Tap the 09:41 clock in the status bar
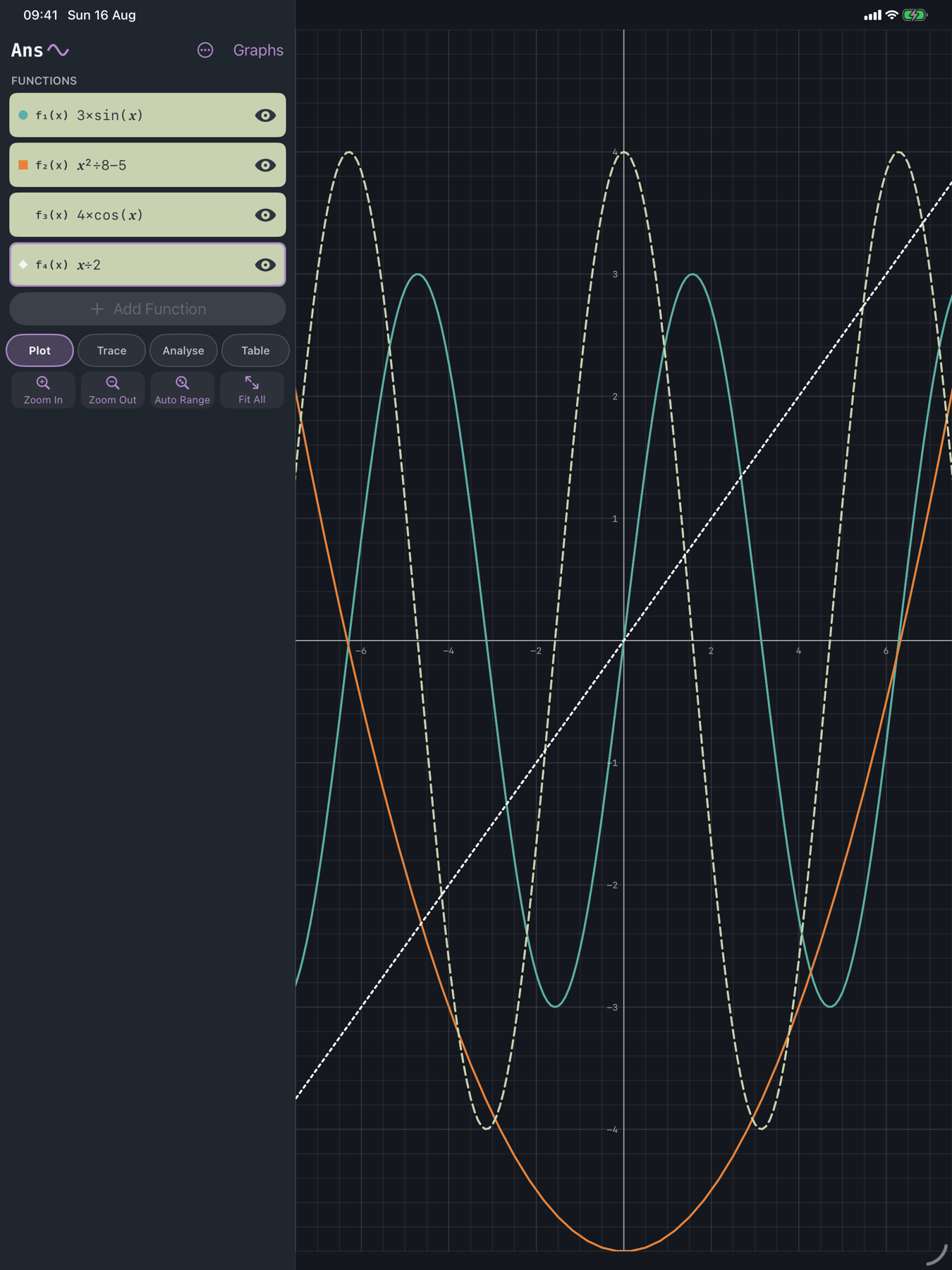 40,15
